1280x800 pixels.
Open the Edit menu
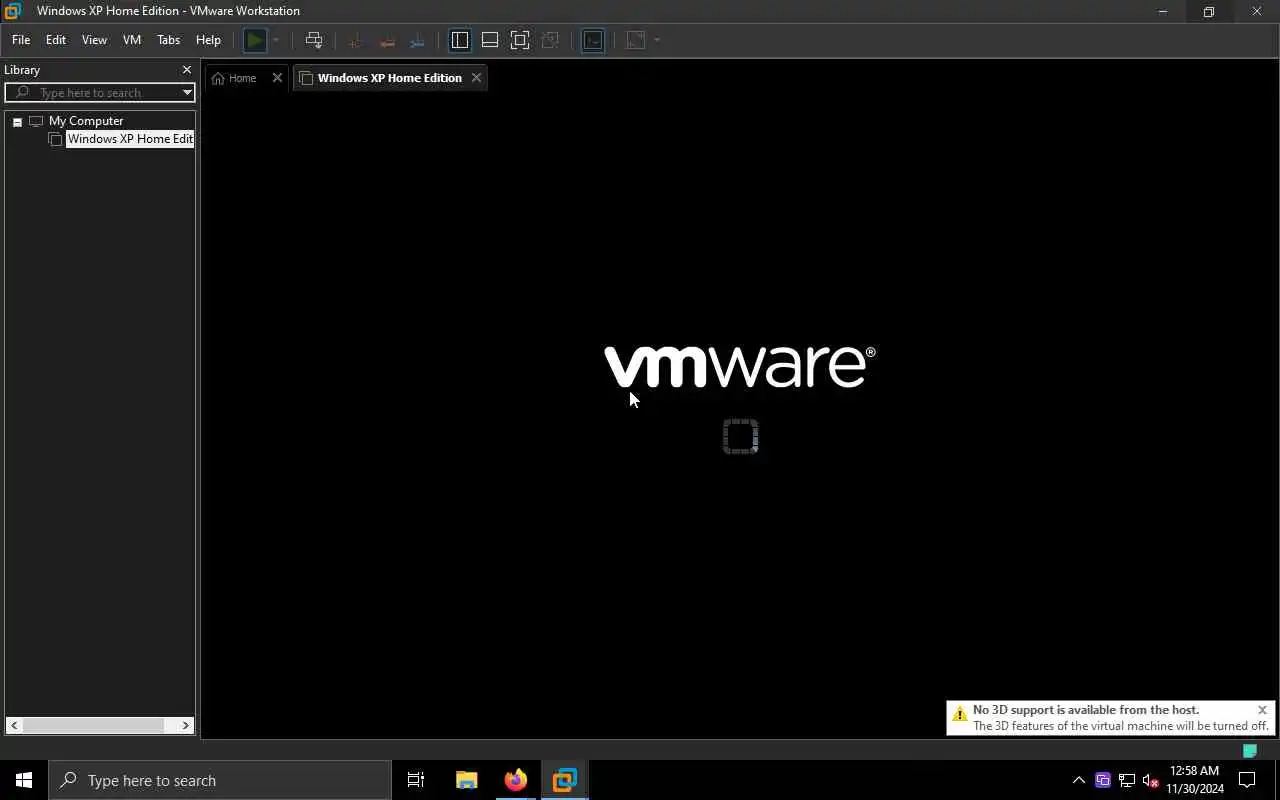[56, 40]
